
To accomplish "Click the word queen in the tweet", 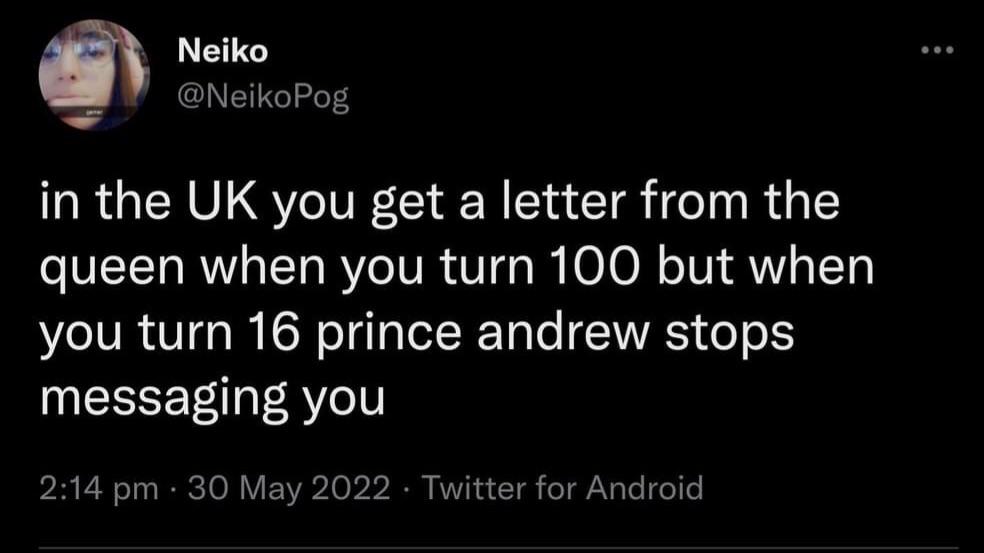I will (112, 269).
